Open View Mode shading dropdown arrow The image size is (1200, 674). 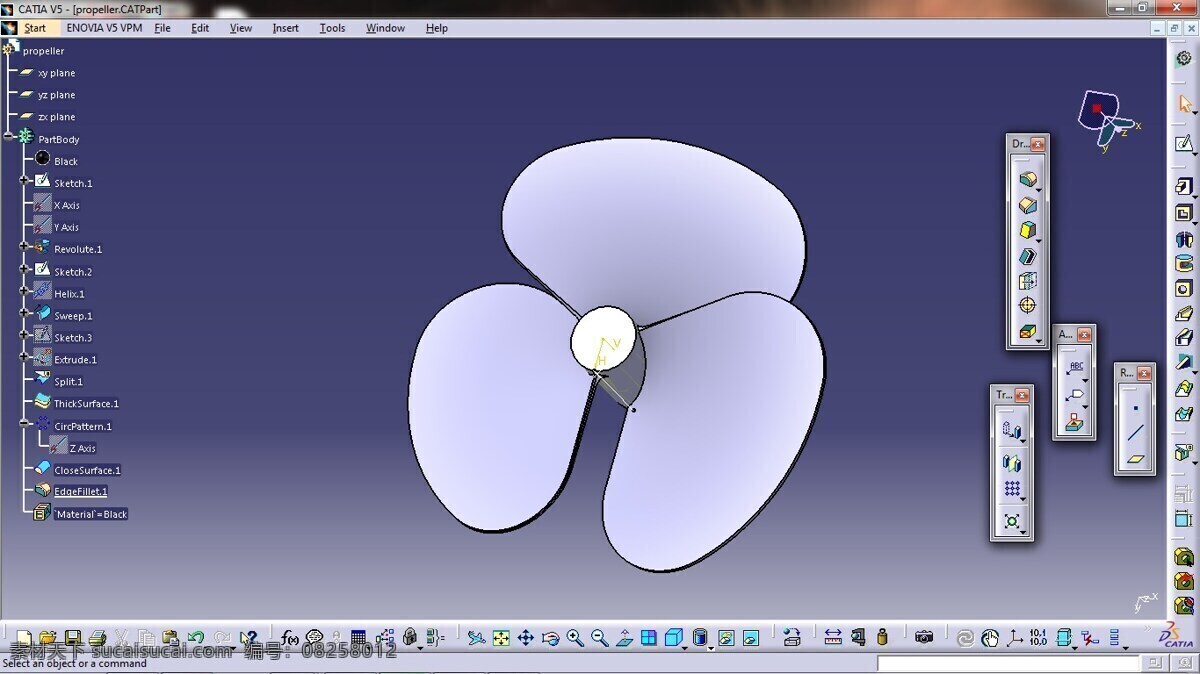pyautogui.click(x=711, y=647)
